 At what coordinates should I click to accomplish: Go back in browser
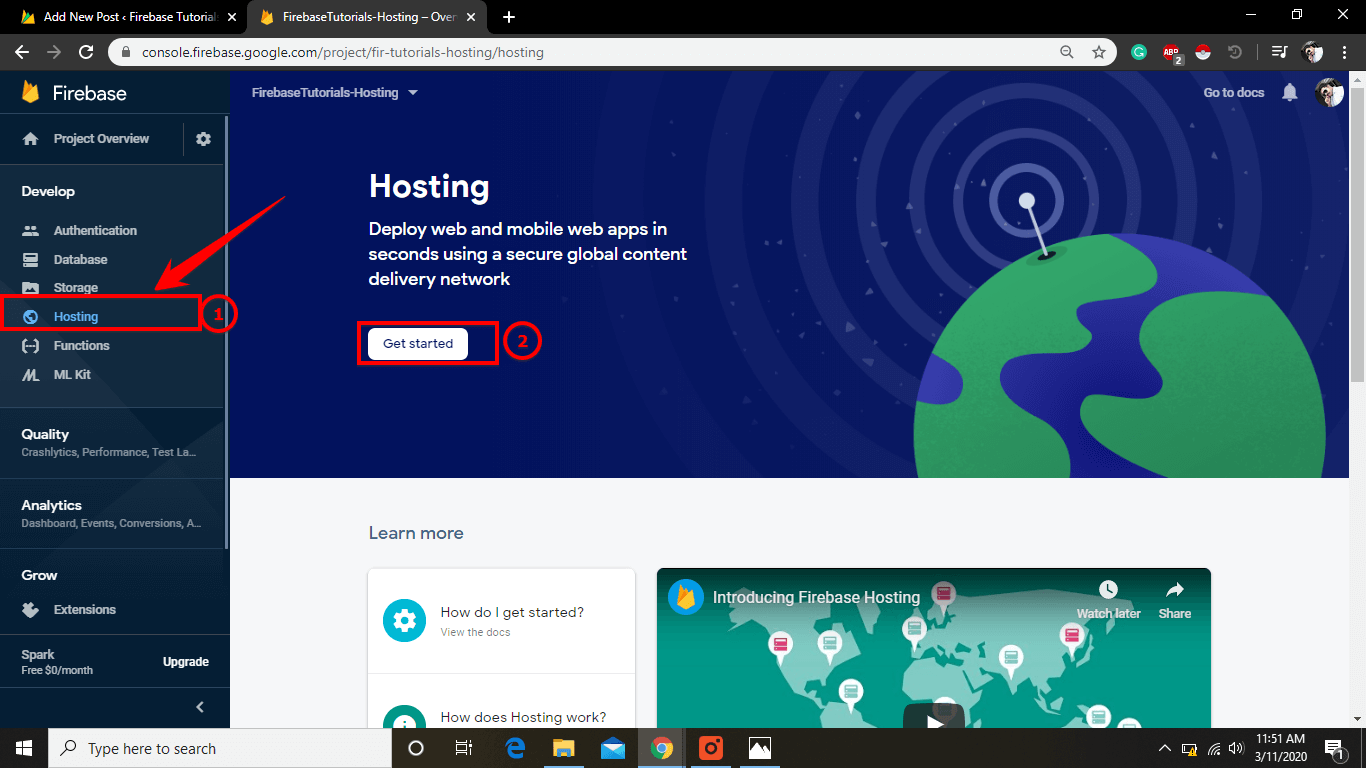pyautogui.click(x=22, y=52)
